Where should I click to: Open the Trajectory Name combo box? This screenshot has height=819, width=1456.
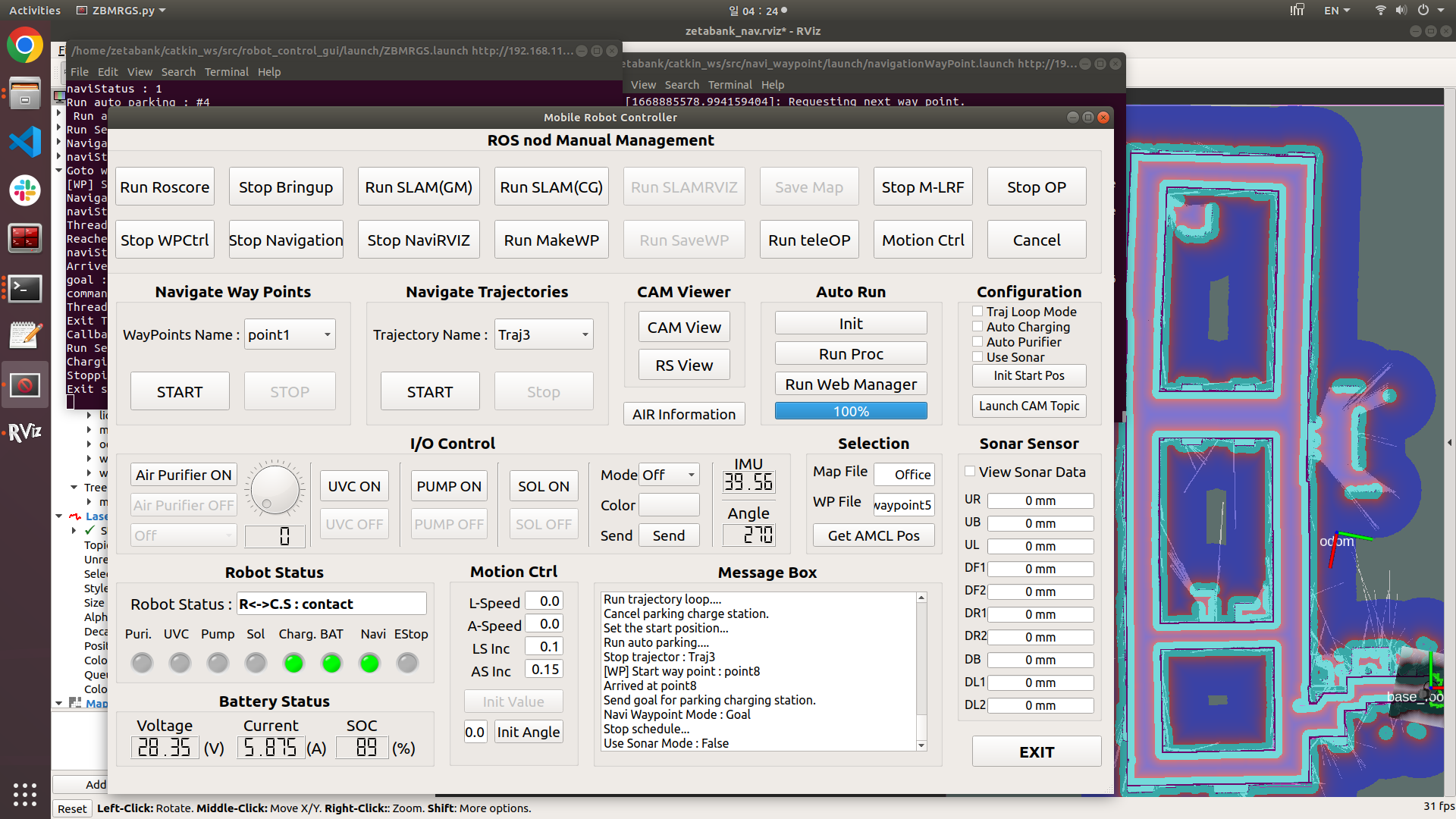[543, 334]
